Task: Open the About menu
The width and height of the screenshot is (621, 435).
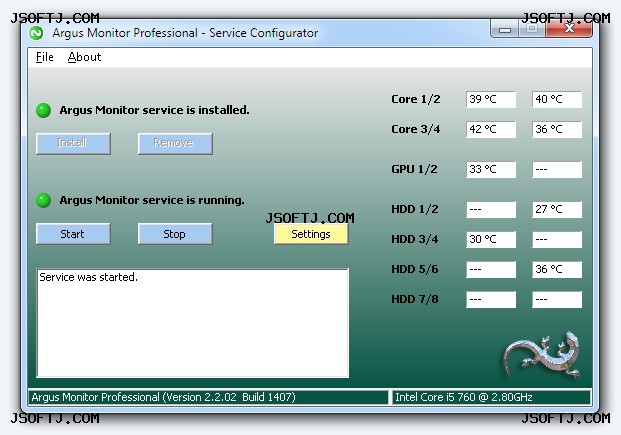Action: [84, 57]
